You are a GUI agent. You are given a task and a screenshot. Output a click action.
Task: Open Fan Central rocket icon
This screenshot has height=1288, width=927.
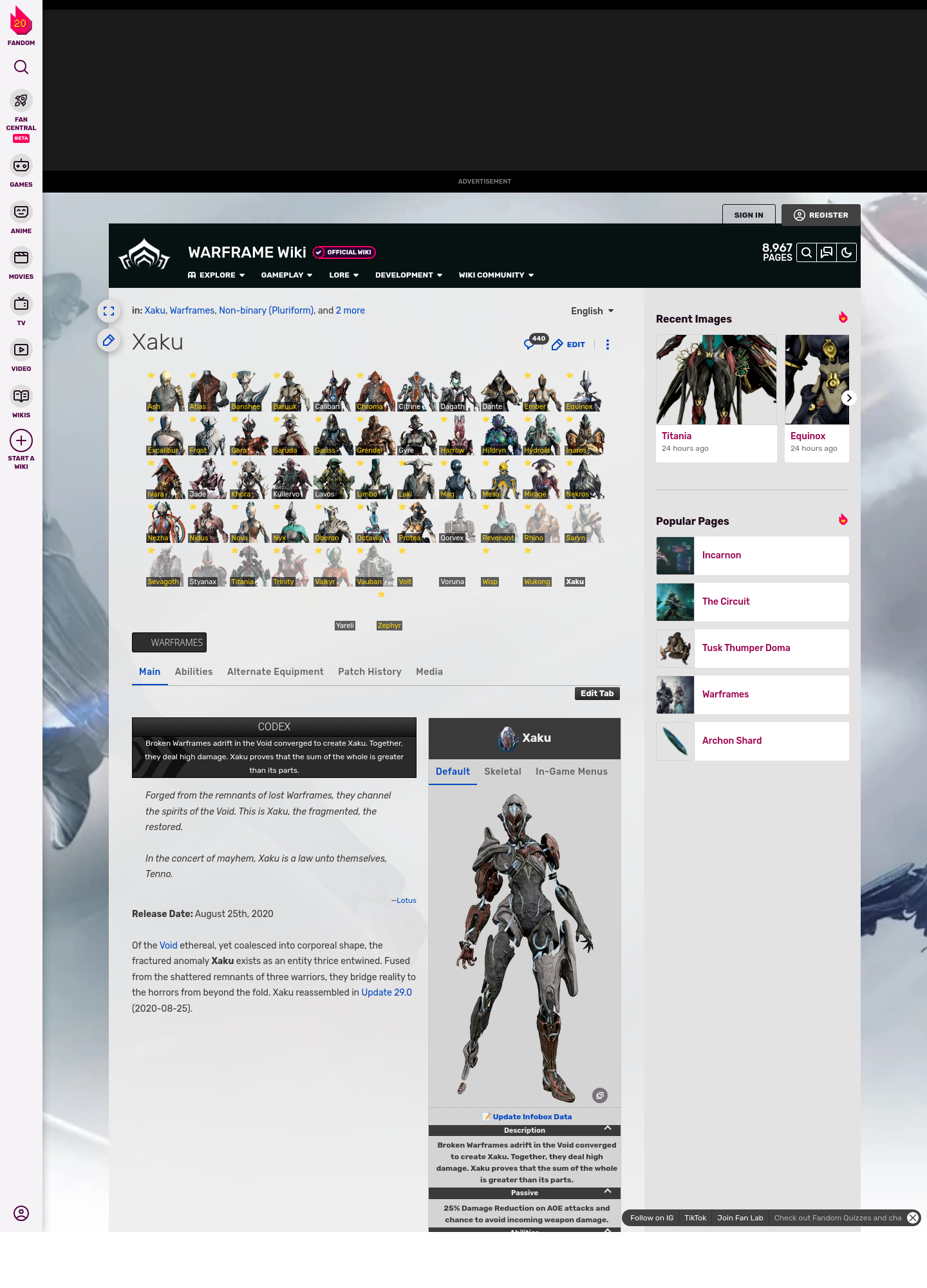coord(21,100)
